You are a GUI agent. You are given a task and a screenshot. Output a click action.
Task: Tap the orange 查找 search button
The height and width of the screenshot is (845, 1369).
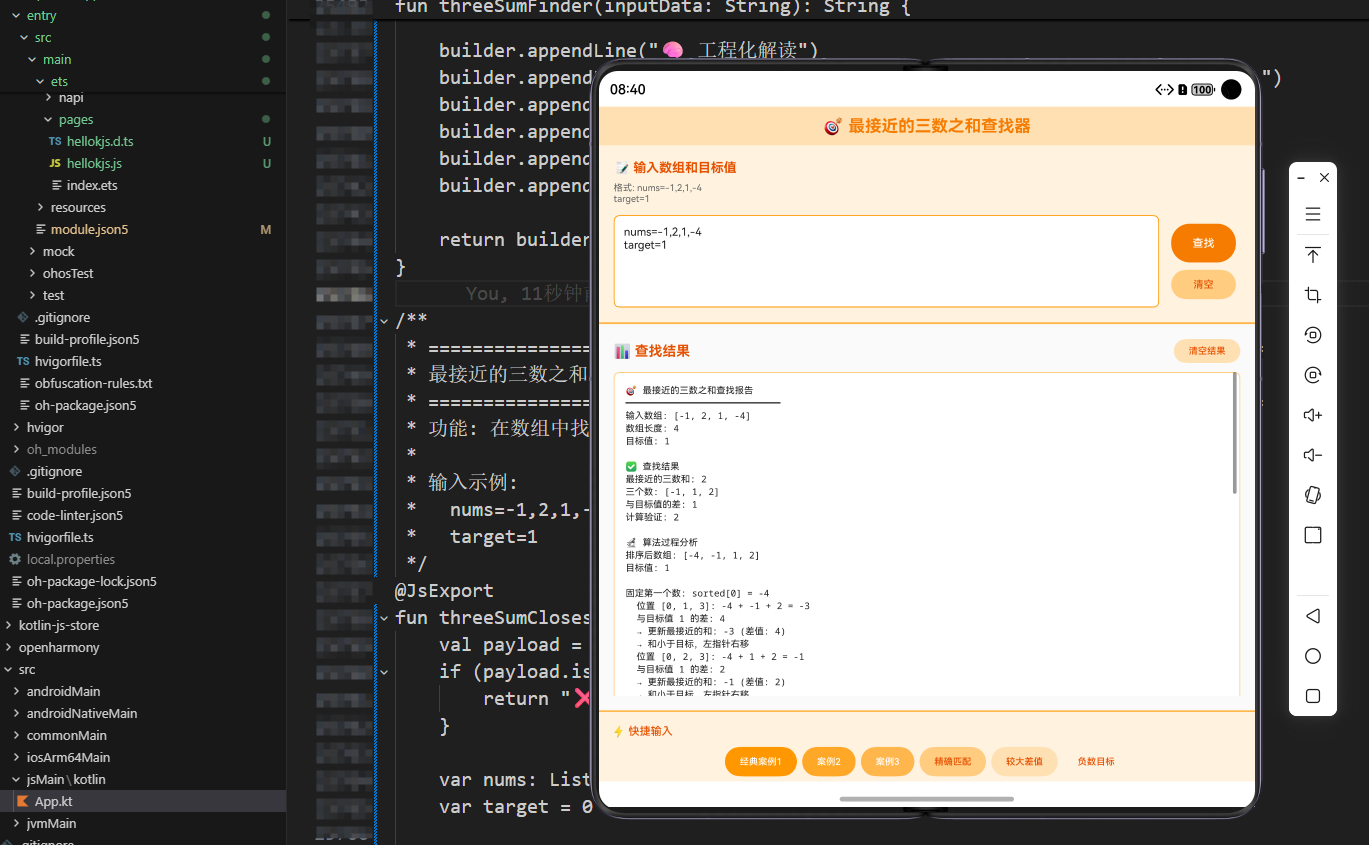pos(1203,243)
